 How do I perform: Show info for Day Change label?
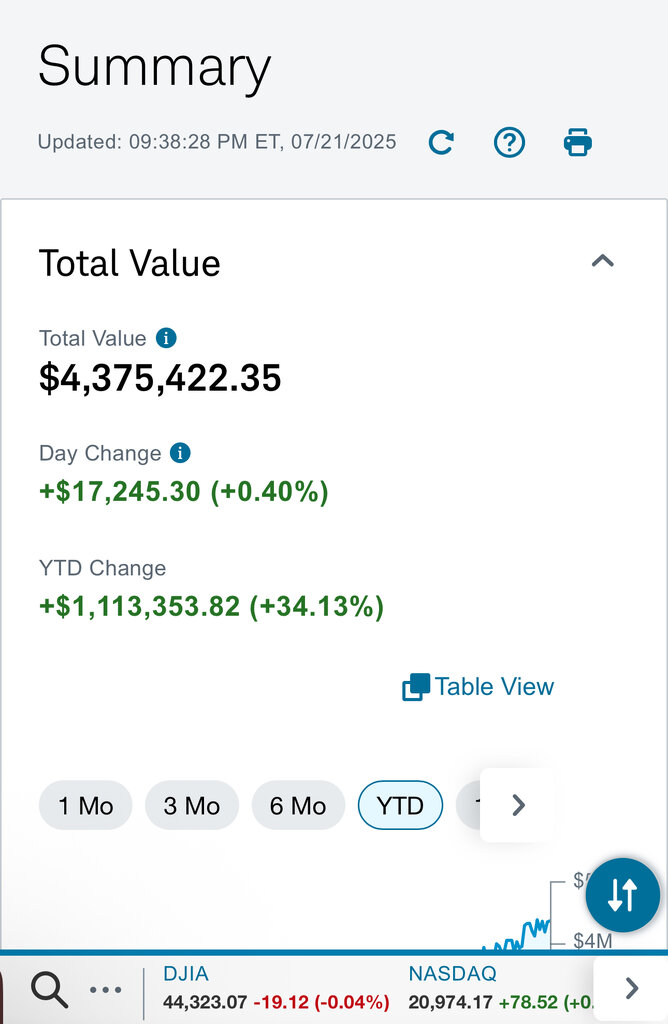180,453
